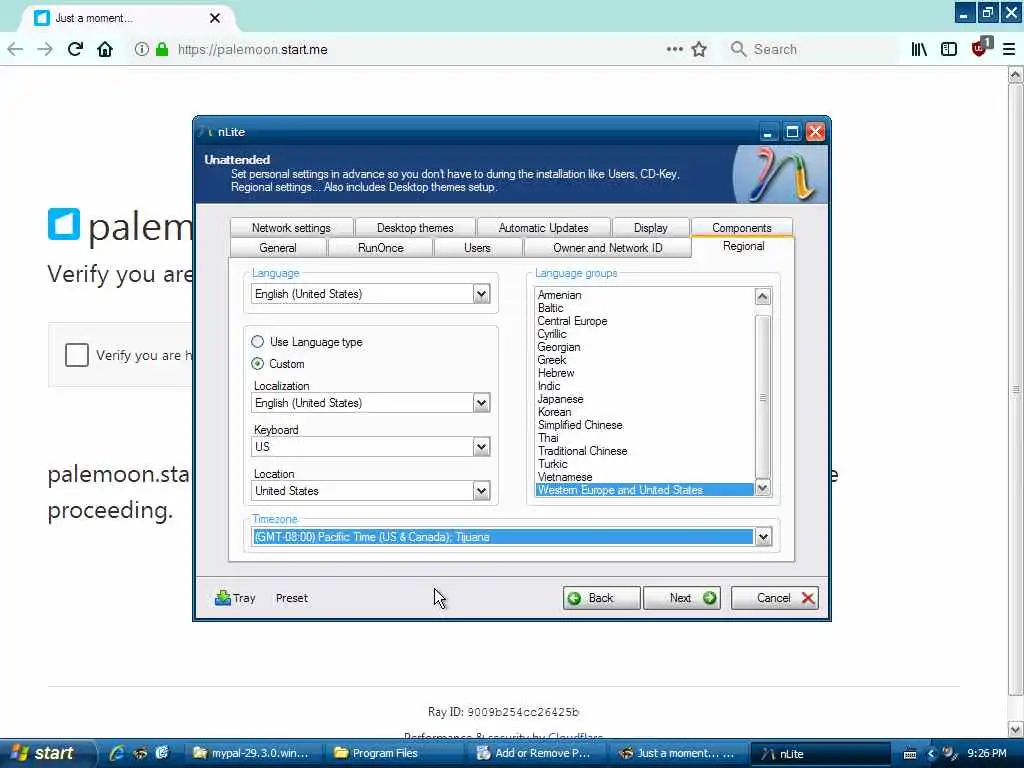Launch Internet Explorer from quick launch

point(117,753)
